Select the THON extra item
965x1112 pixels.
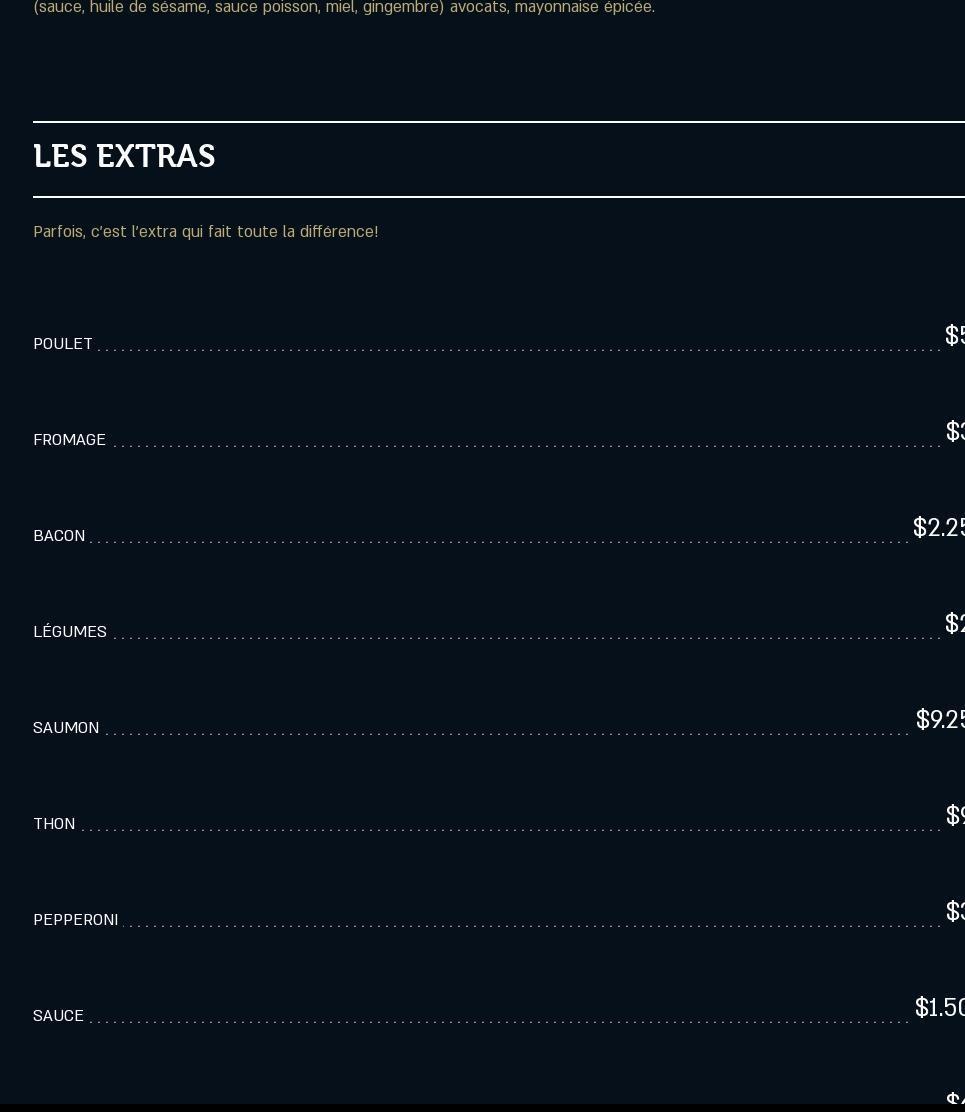coord(54,824)
